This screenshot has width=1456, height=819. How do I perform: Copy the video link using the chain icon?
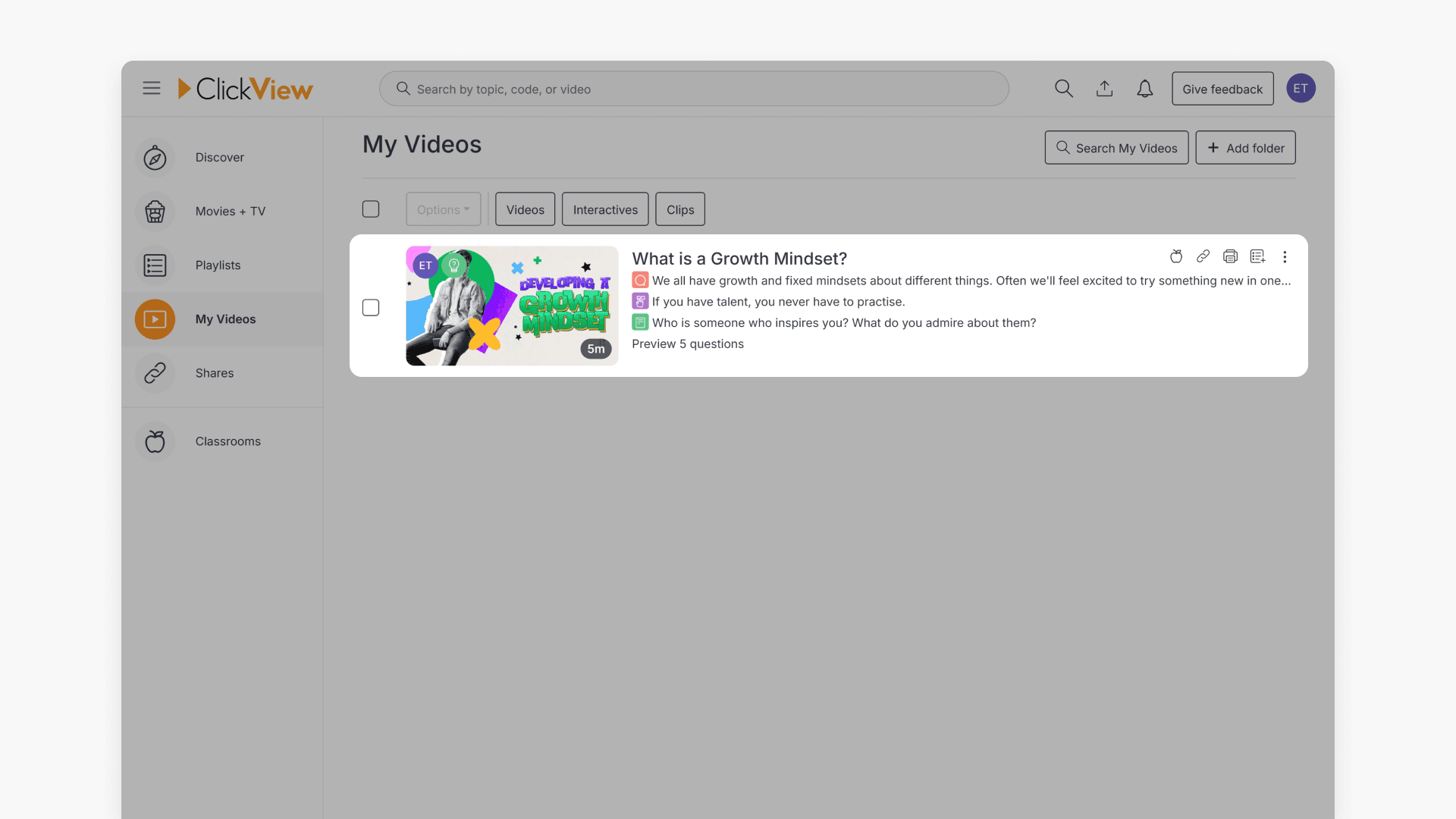[1203, 256]
